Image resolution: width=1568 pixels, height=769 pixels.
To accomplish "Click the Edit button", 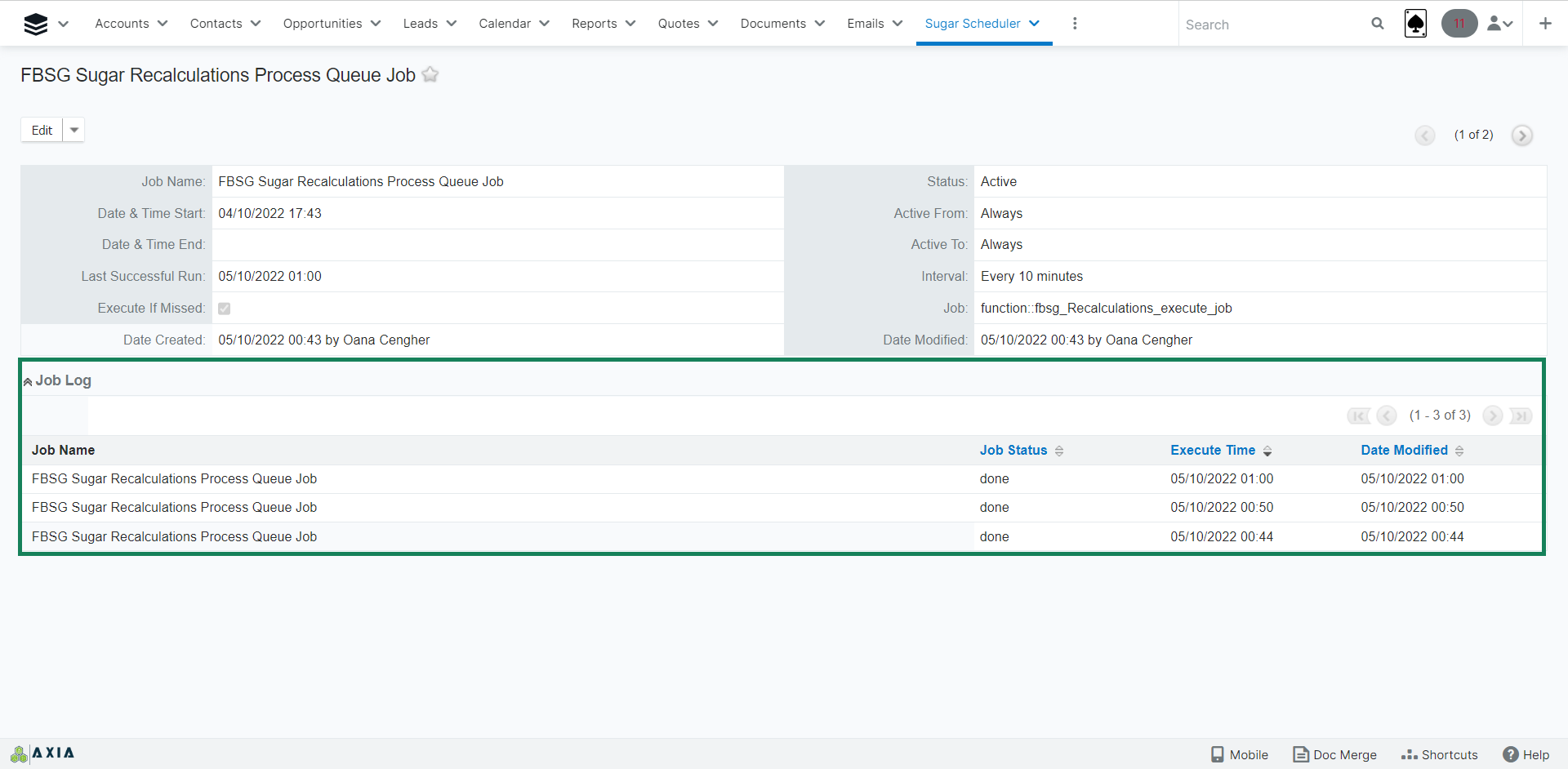I will point(42,131).
